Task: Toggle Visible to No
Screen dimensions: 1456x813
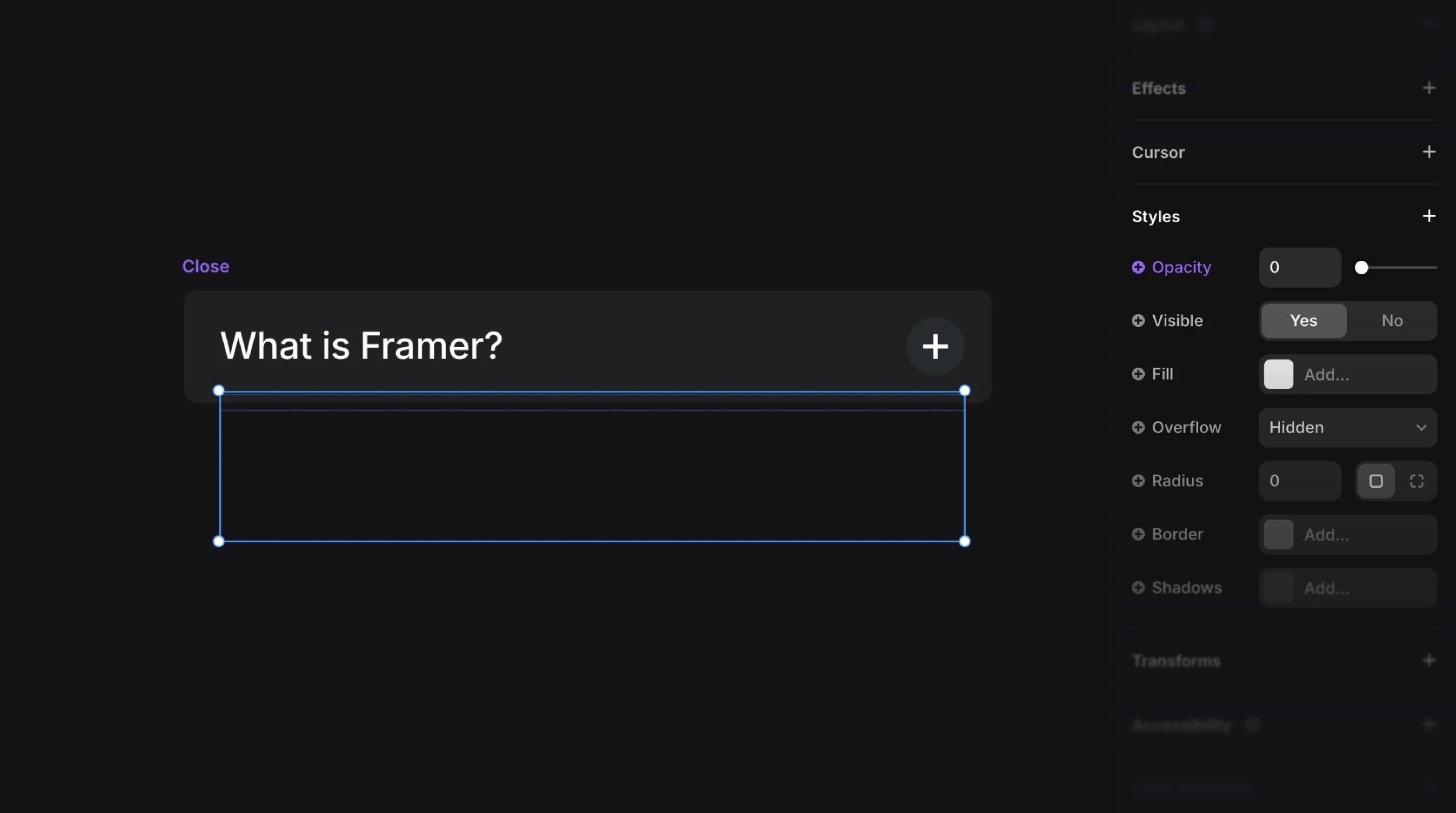Action: [x=1392, y=320]
